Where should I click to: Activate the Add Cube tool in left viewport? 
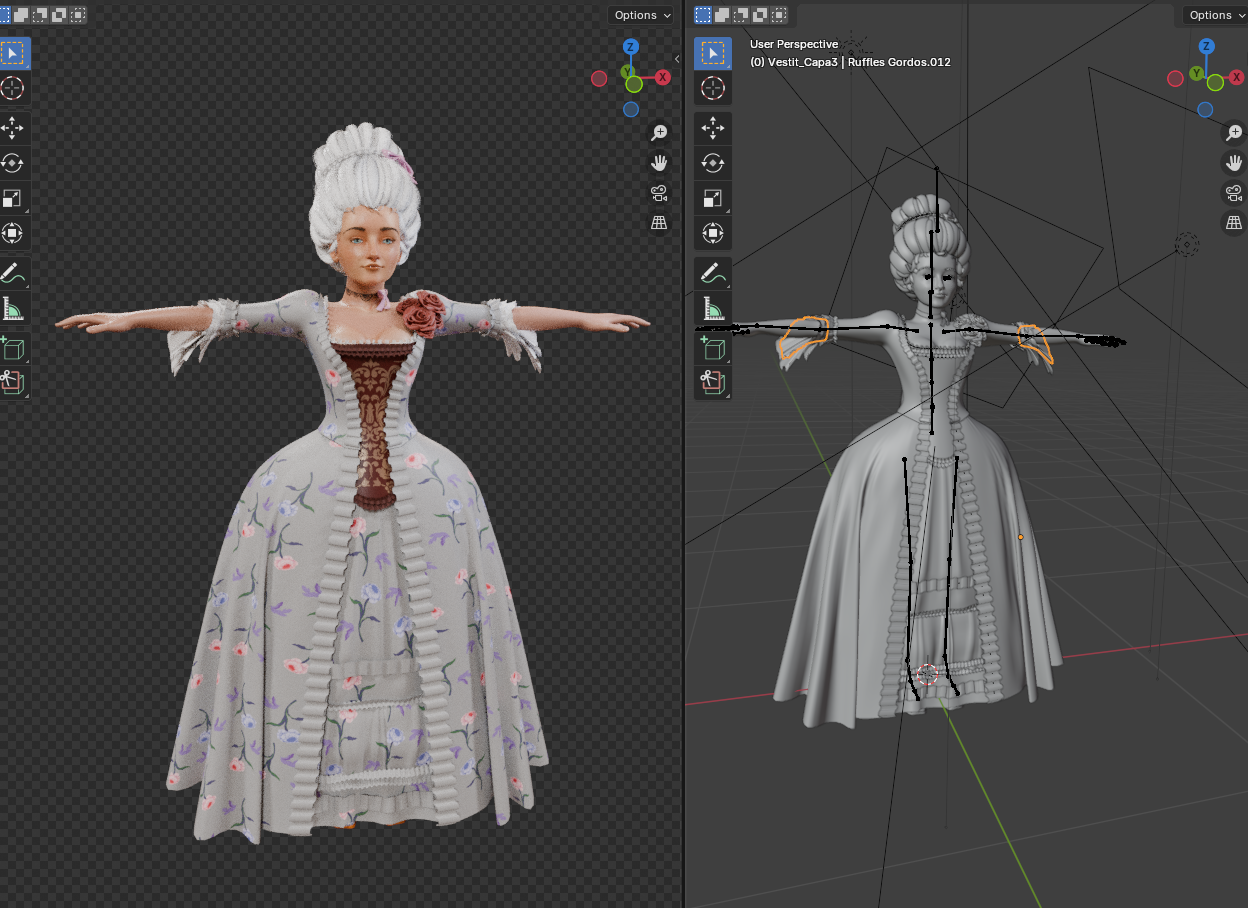coord(13,347)
